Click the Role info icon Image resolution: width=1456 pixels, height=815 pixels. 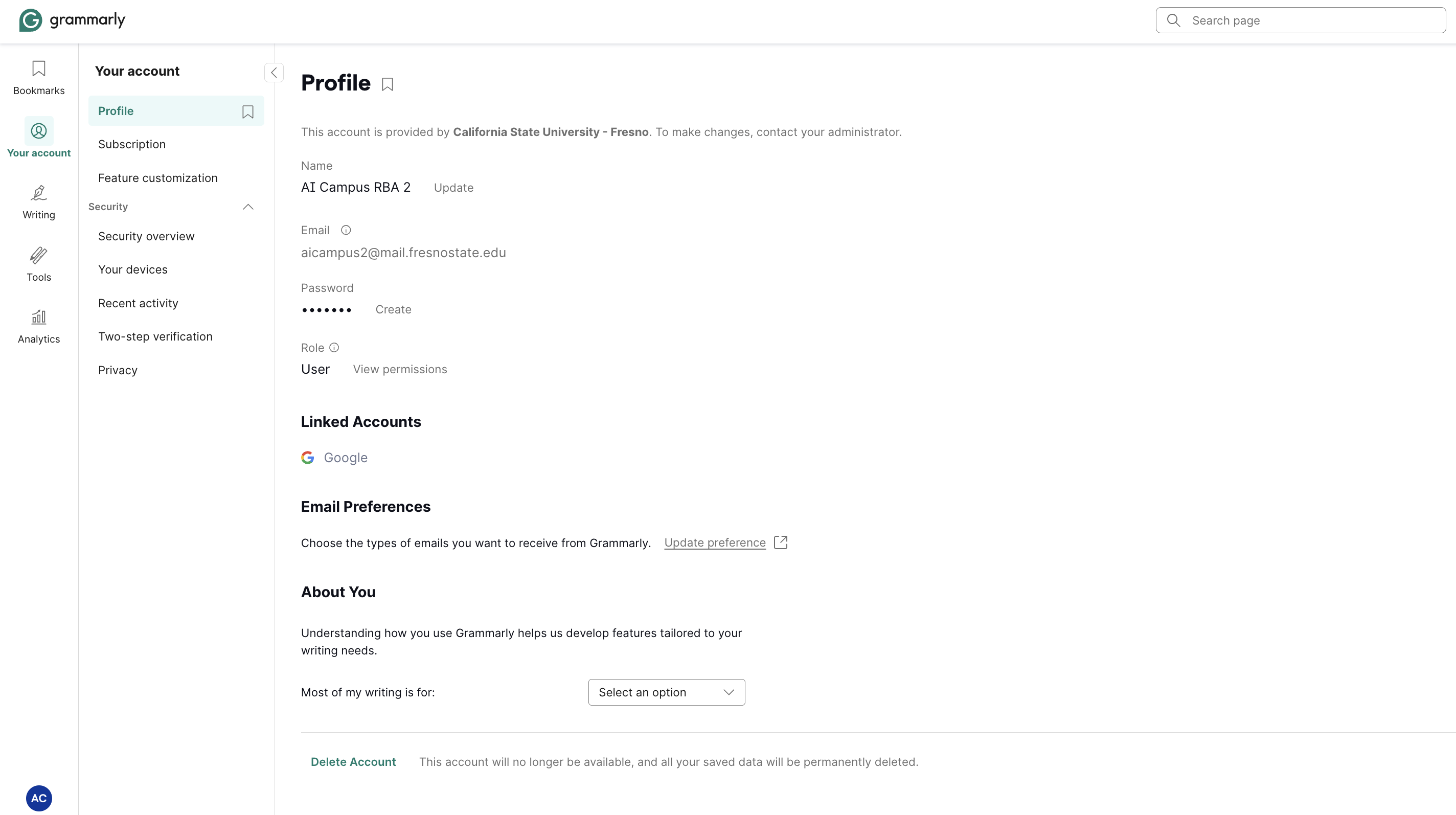[335, 348]
